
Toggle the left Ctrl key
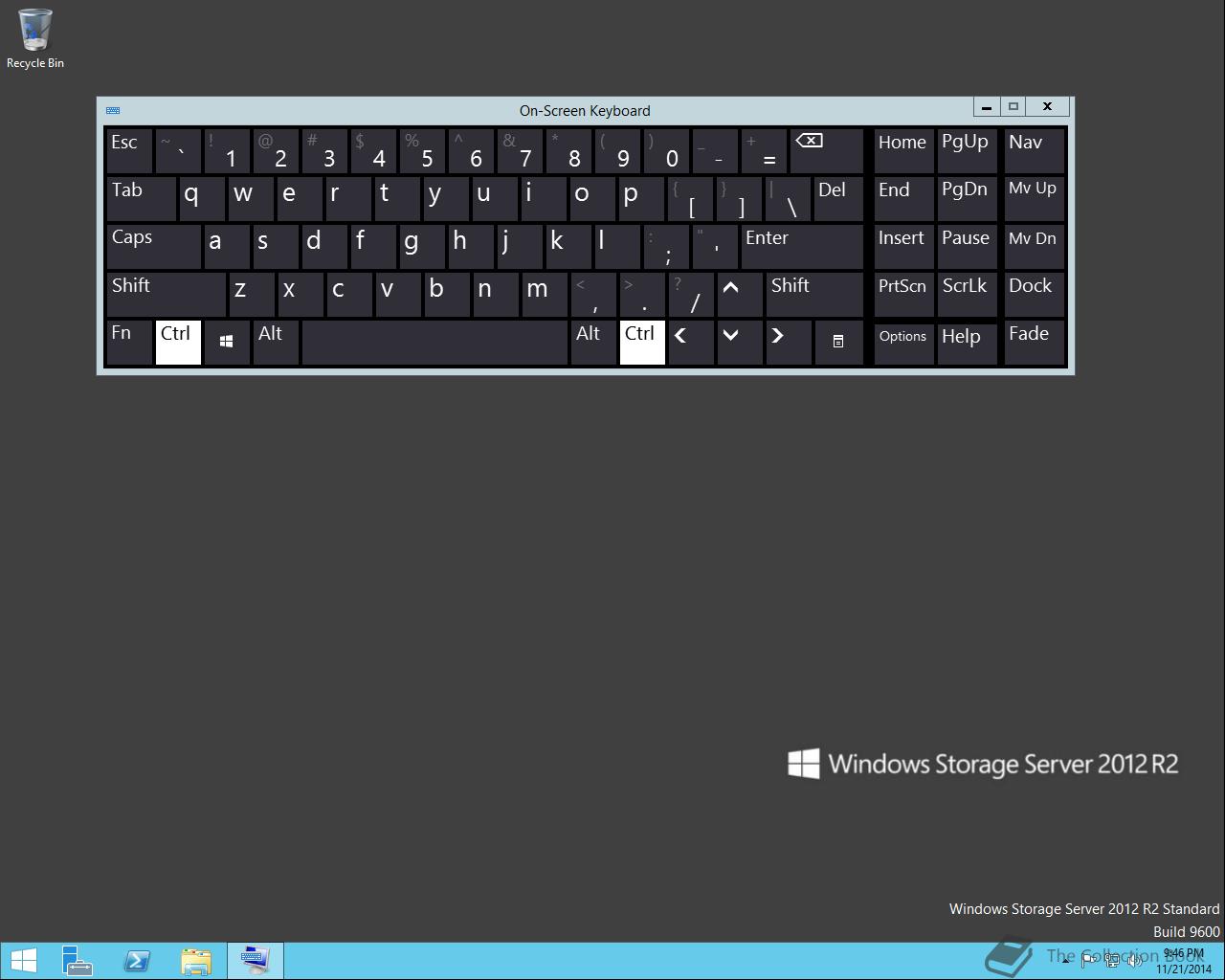point(178,343)
